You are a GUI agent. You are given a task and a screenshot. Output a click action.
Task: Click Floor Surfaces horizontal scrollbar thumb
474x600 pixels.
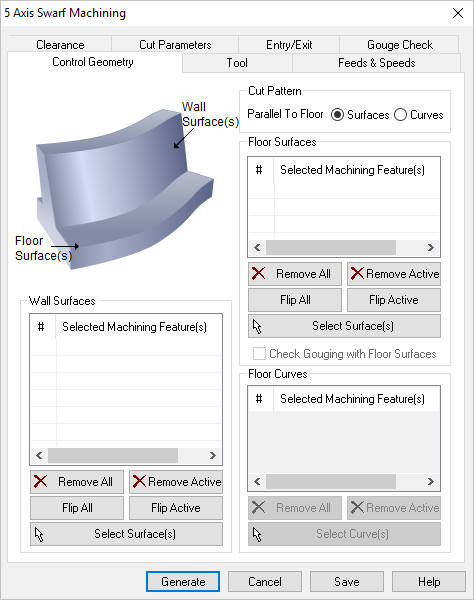click(x=331, y=248)
